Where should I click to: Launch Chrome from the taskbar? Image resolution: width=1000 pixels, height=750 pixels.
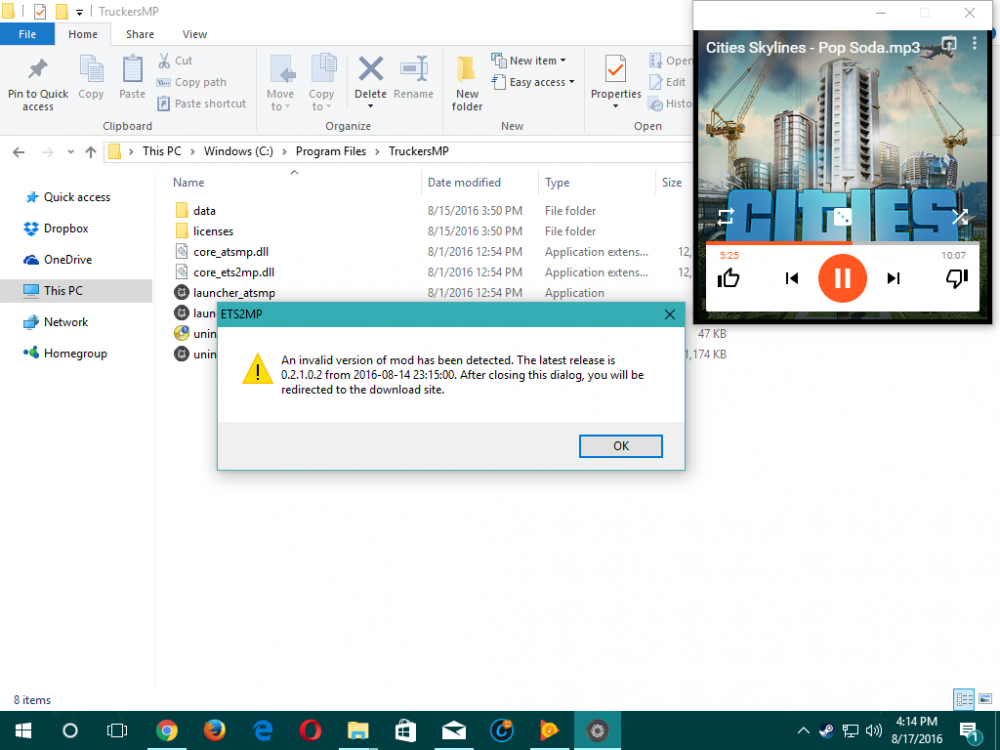click(167, 730)
